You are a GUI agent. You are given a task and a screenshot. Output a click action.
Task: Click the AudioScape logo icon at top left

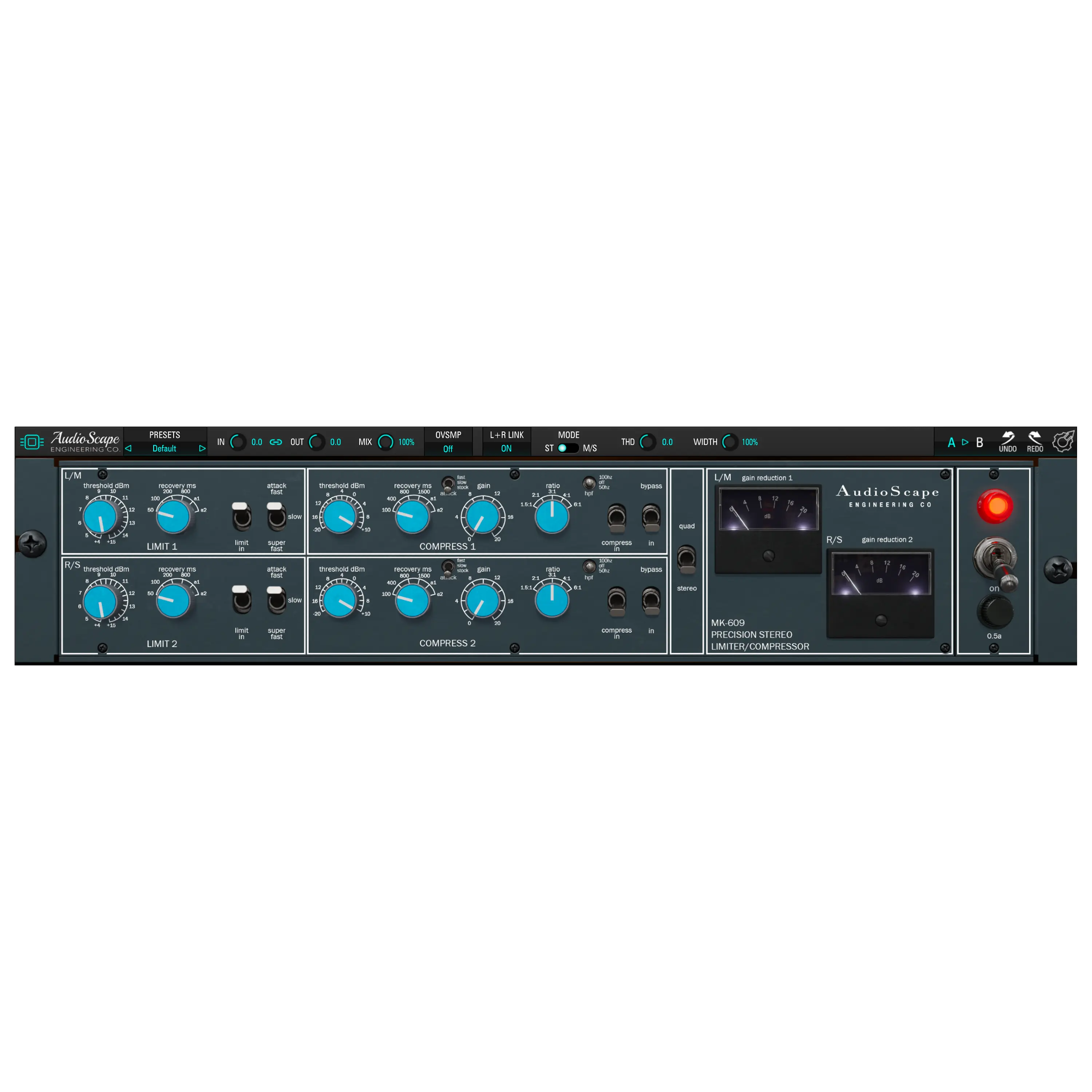(31, 442)
